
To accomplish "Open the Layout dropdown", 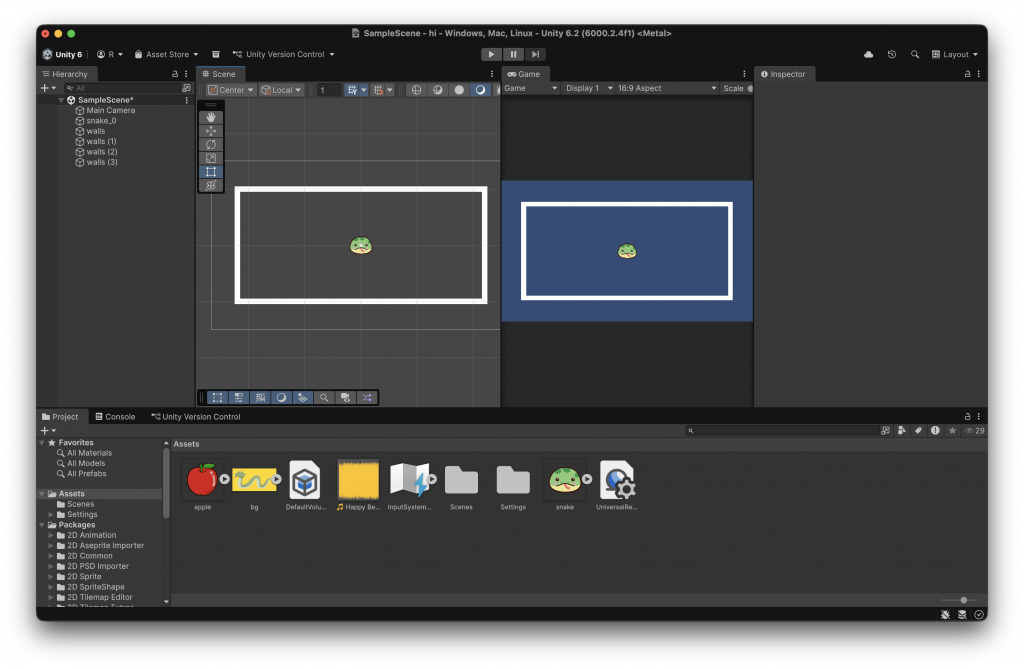I will [955, 54].
